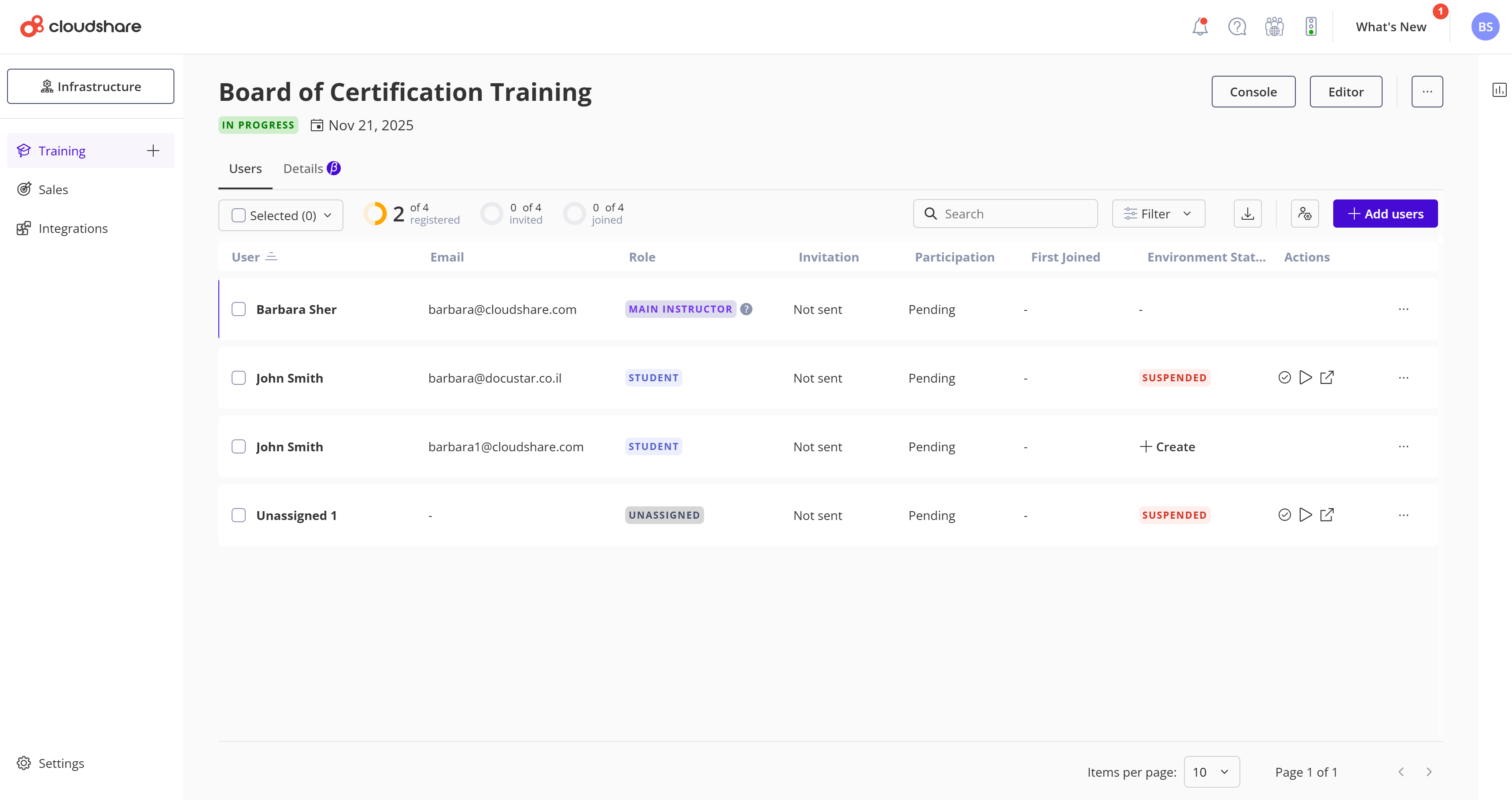The width and height of the screenshot is (1512, 800).
Task: Open the help question mark icon
Action: pyautogui.click(x=1237, y=26)
